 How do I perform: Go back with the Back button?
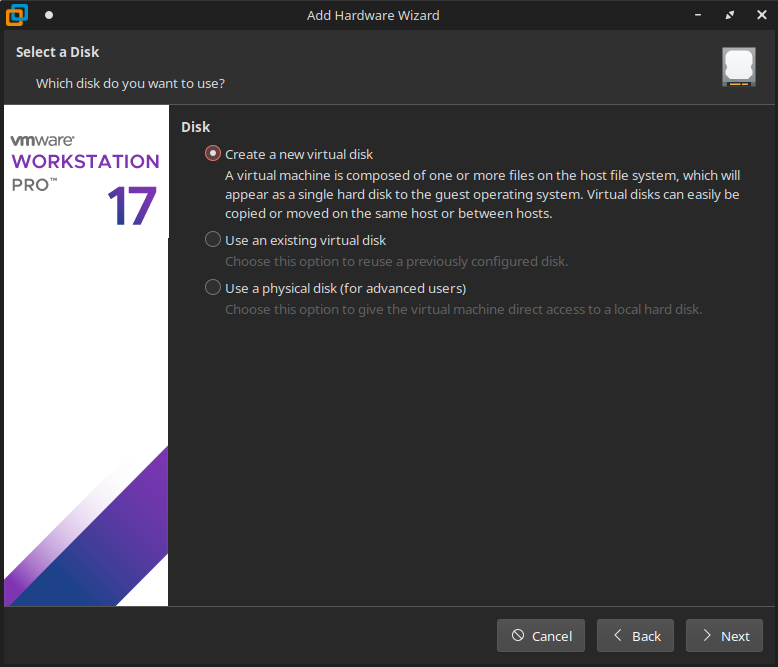[x=635, y=636]
